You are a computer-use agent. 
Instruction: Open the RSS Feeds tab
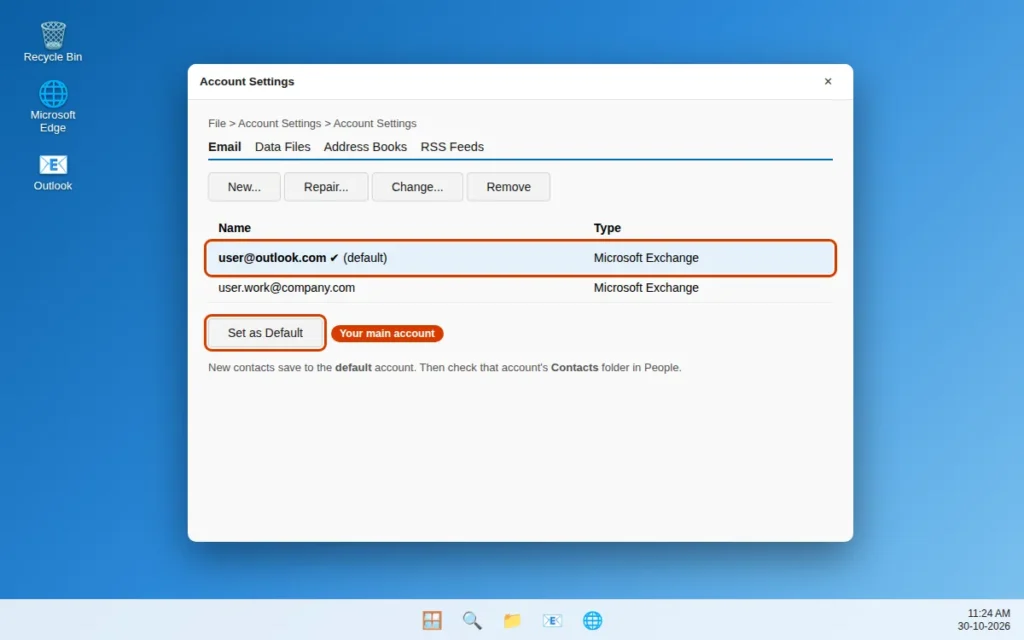pos(452,147)
